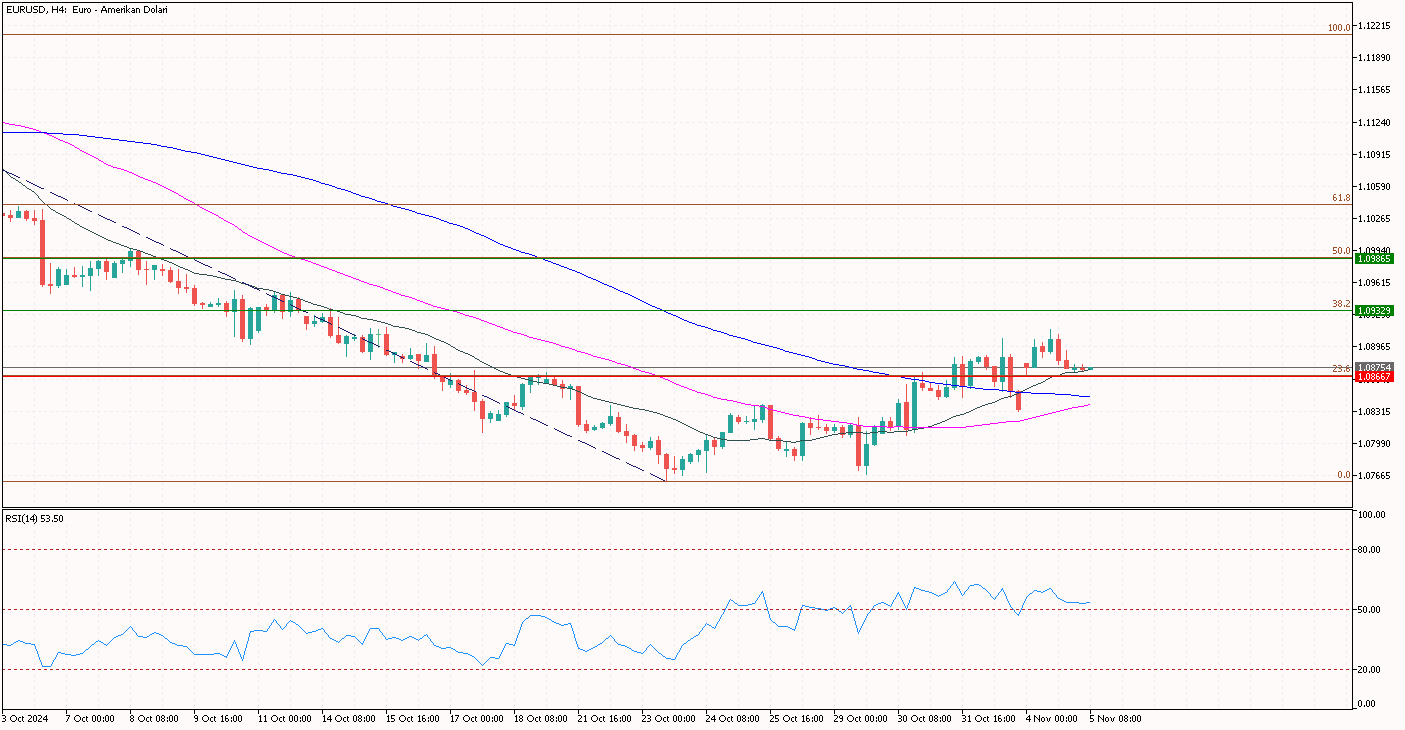Click the 9 Oct 16:00 time label
Image resolution: width=1405 pixels, height=730 pixels.
click(x=216, y=719)
